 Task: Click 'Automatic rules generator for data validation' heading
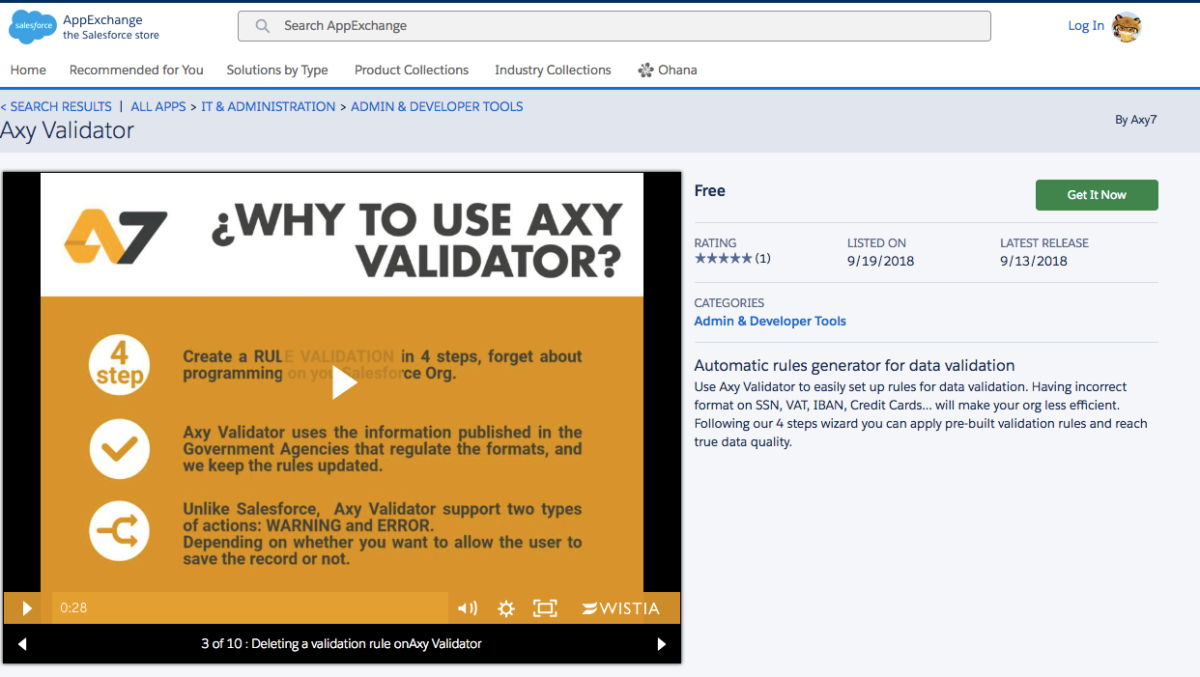tap(855, 365)
